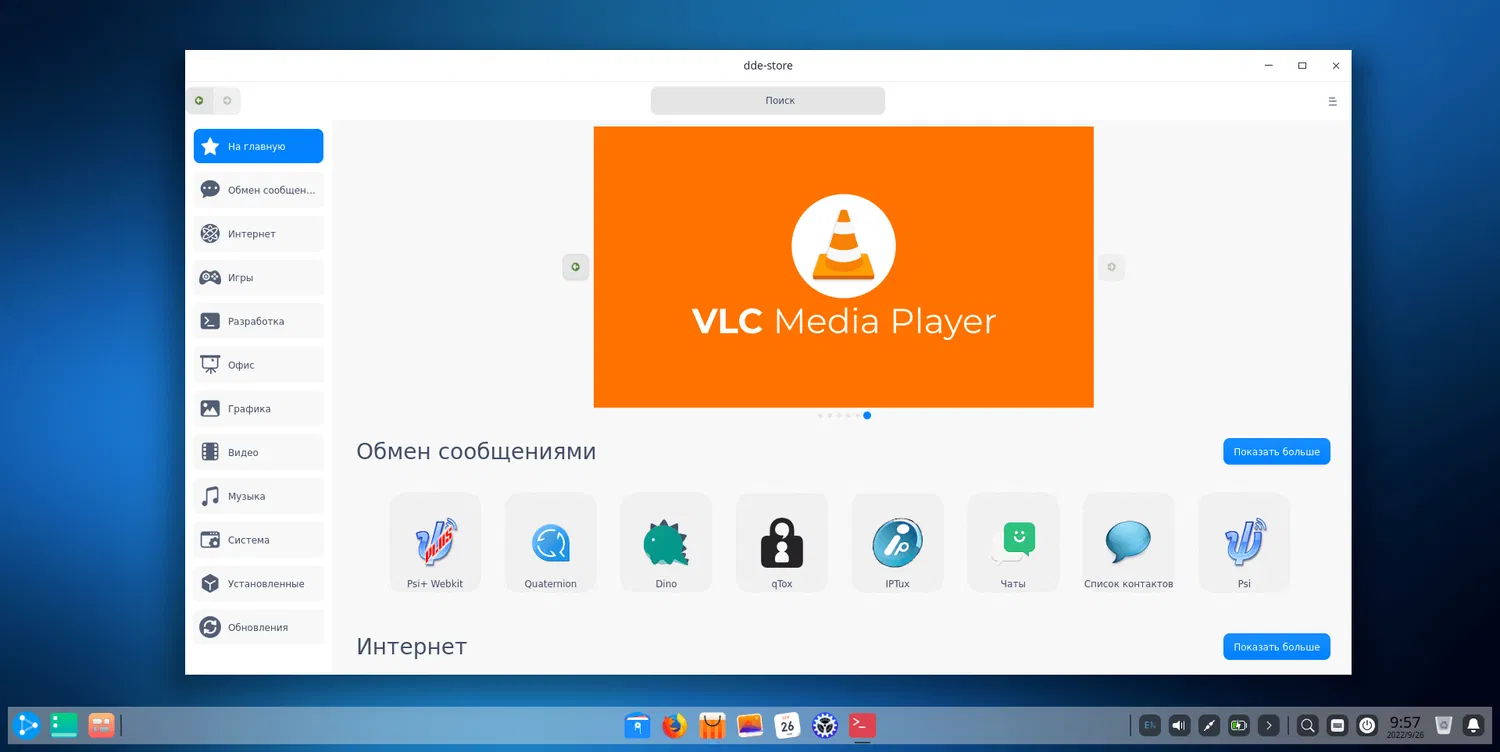Open the launcher in the dock
The width and height of the screenshot is (1500, 752).
27,725
